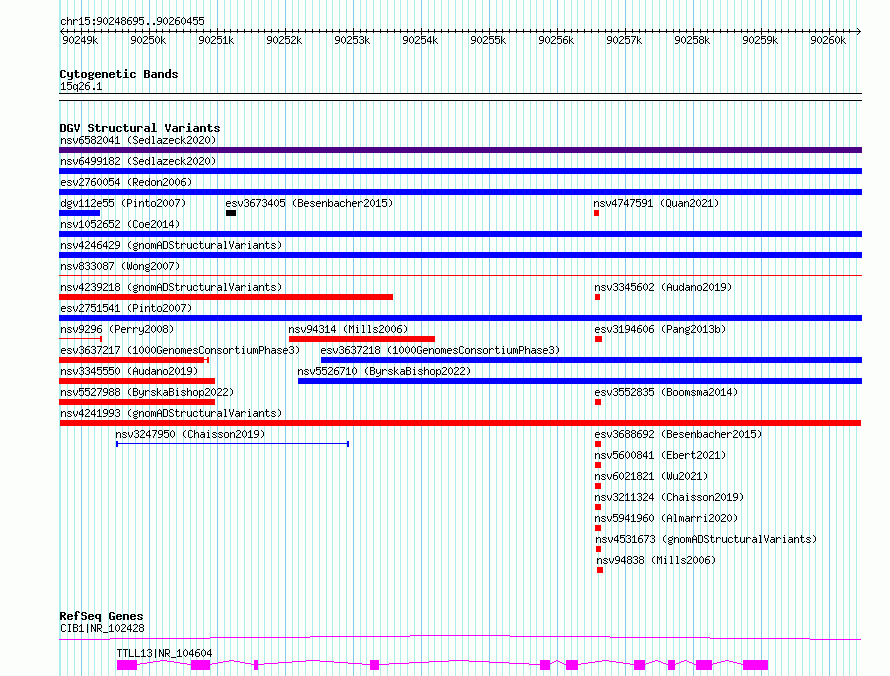Open nsv5526710 (ByrskaBishop2022) label
This screenshot has height=676, width=890.
[384, 371]
